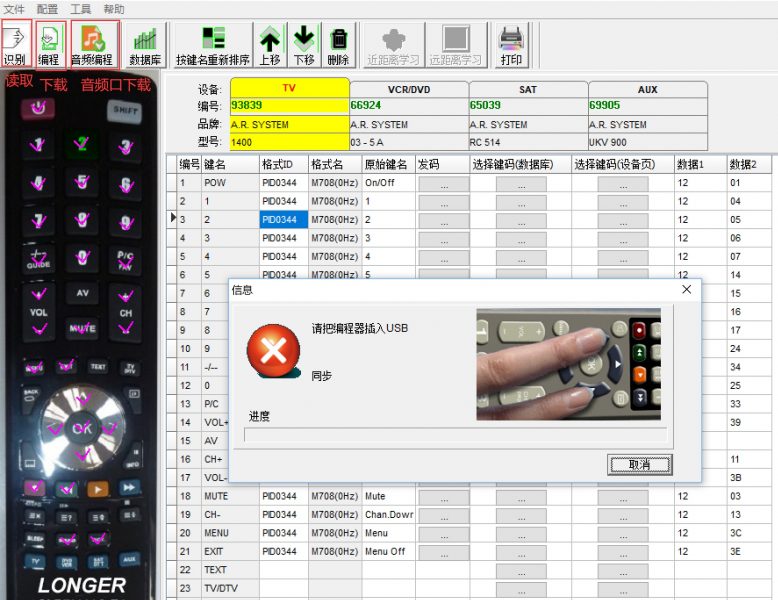
Task: Click the 编号 column header
Action: [x=189, y=164]
